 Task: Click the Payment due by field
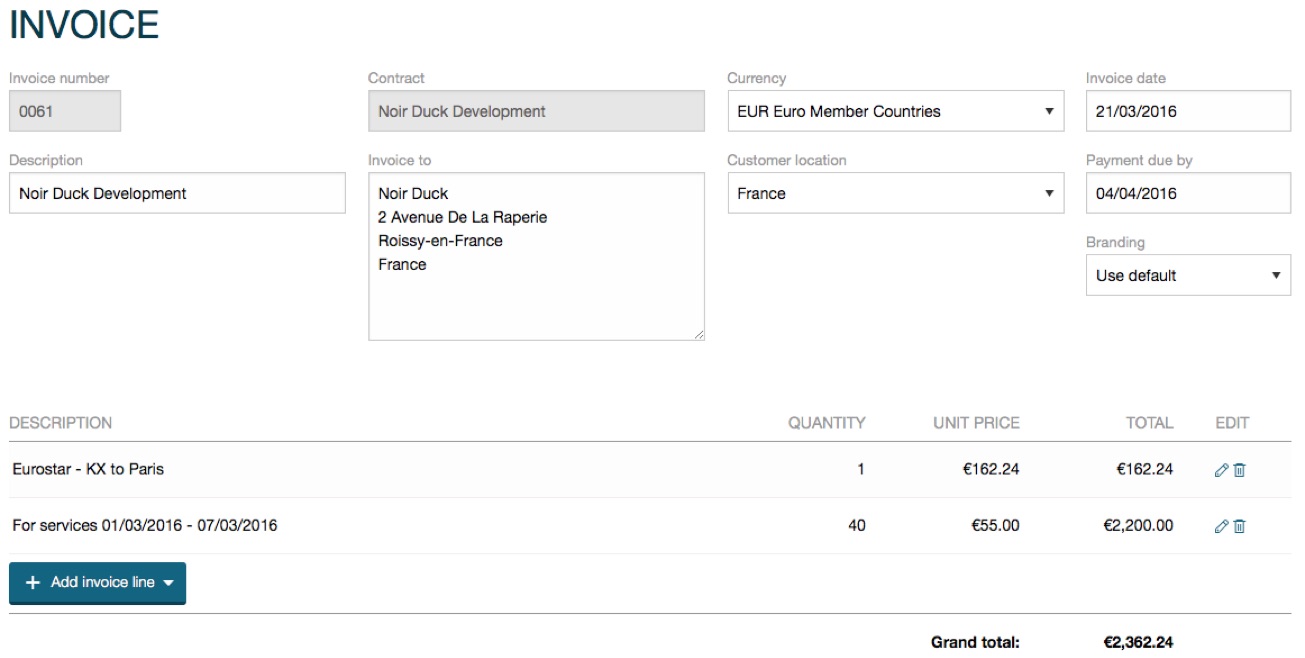pyautogui.click(x=1187, y=193)
